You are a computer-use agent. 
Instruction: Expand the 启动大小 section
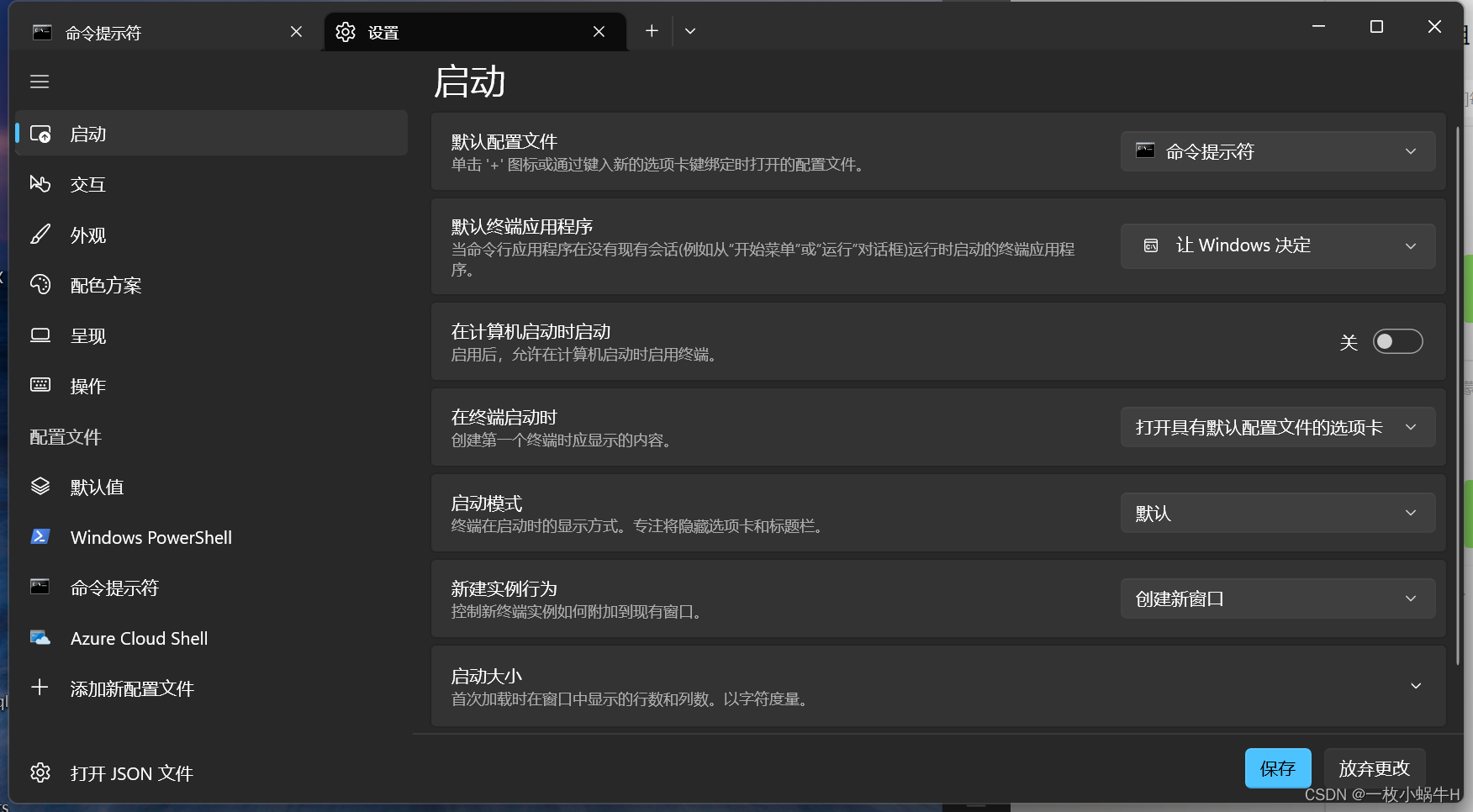tap(938, 686)
